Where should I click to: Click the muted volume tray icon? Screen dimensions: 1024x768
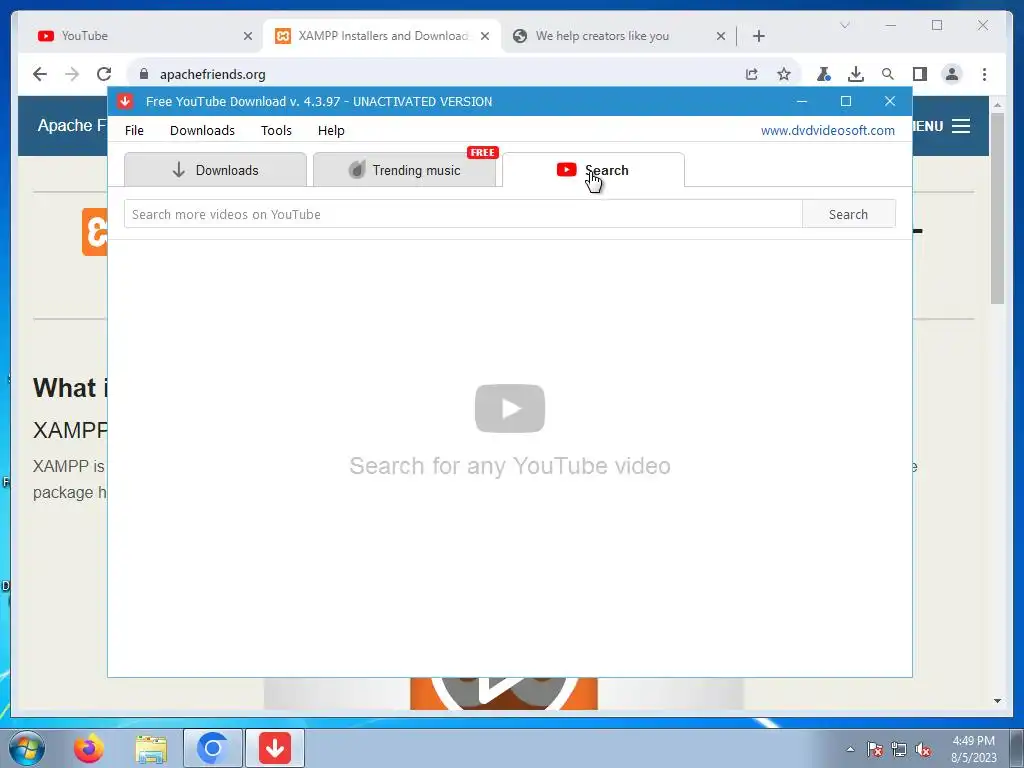click(x=923, y=749)
